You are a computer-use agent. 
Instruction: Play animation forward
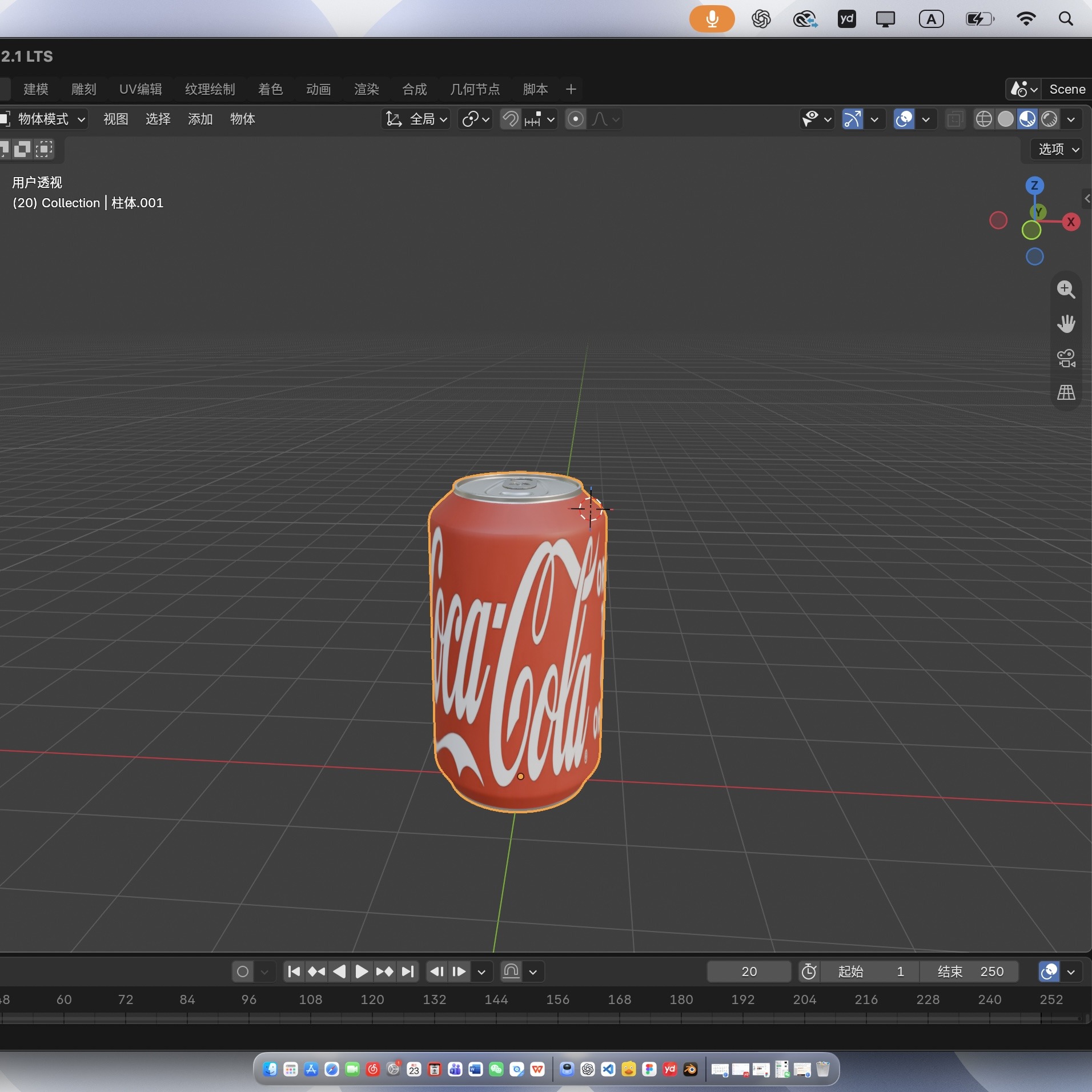(x=362, y=971)
